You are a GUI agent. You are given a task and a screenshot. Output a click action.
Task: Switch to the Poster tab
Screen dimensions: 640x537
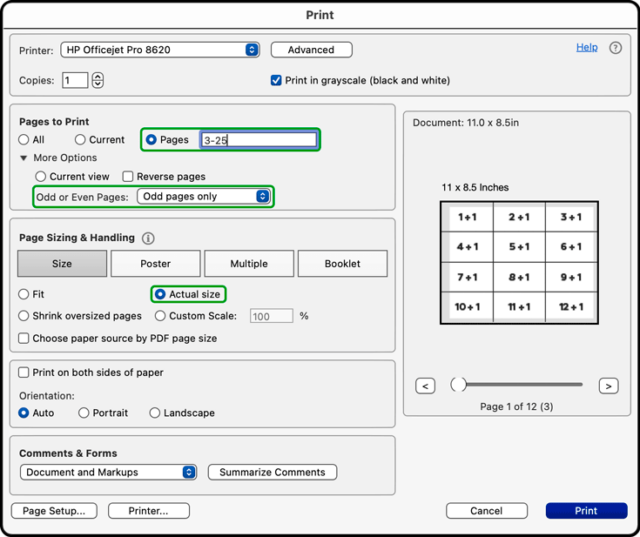click(x=156, y=264)
